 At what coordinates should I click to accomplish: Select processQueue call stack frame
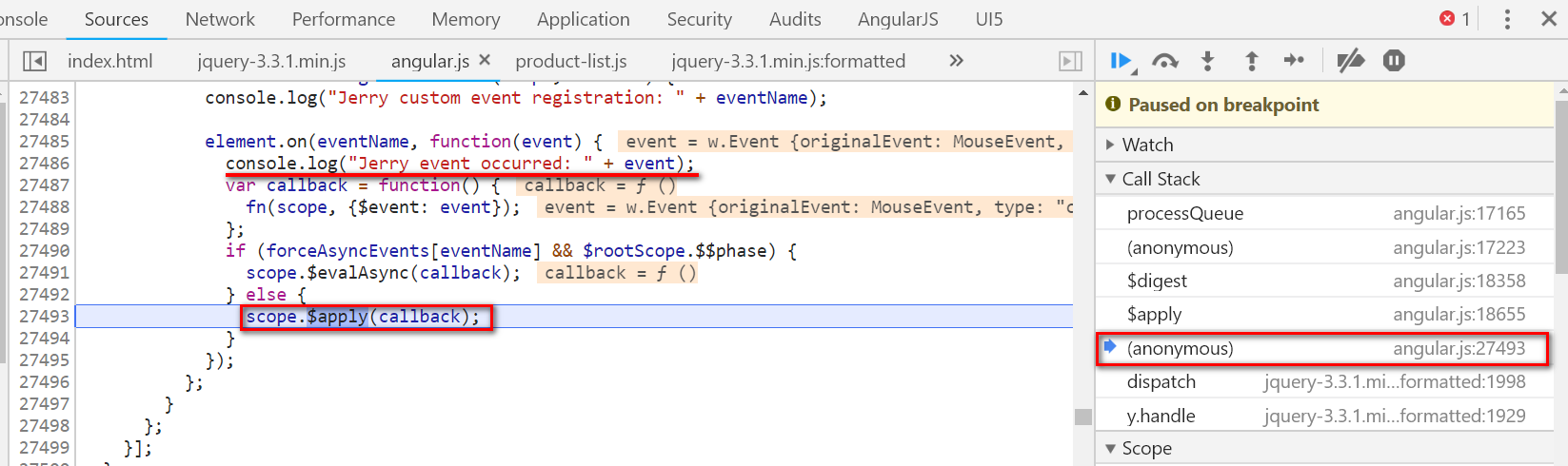1324,213
